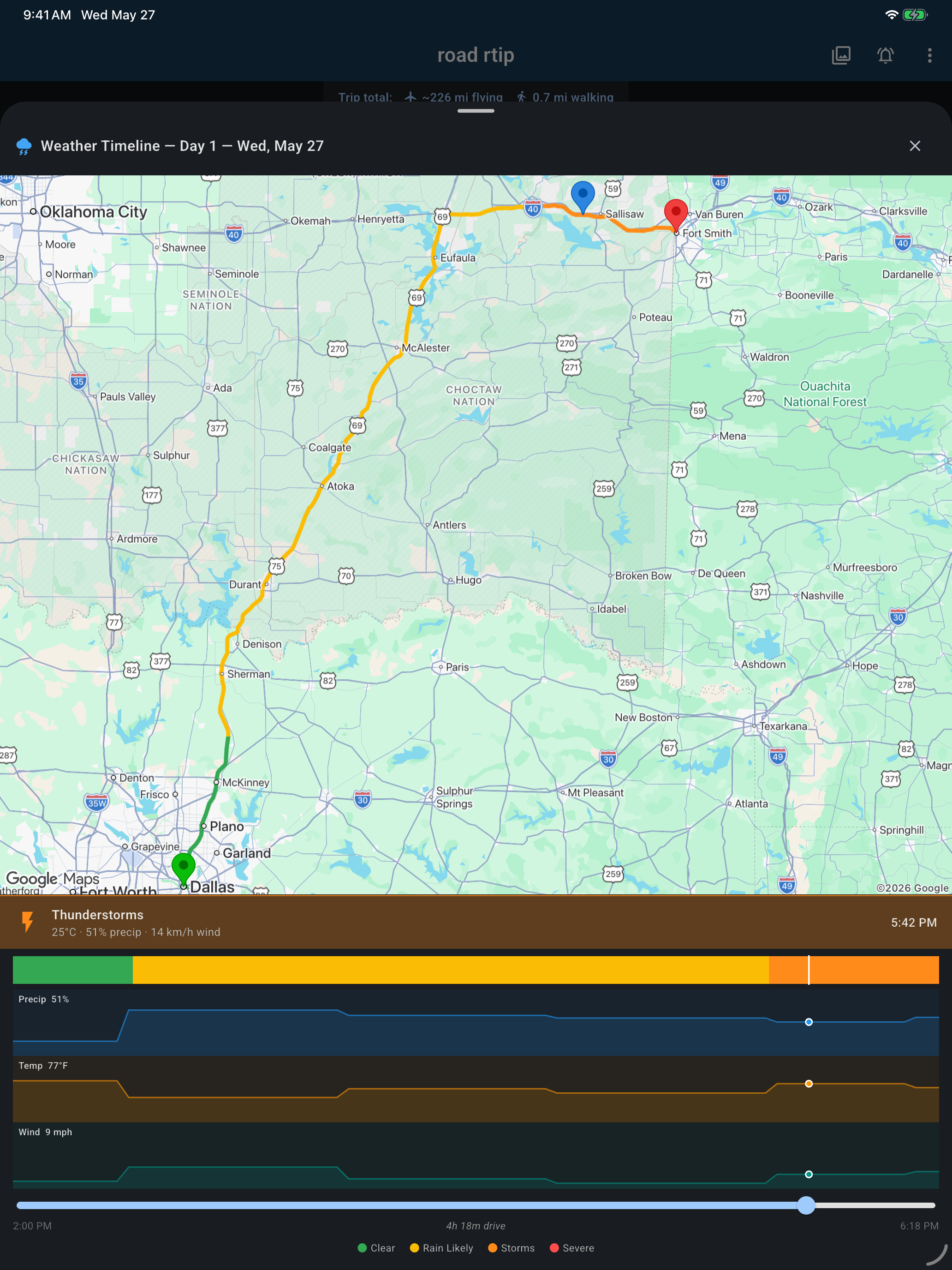
Task: Tap the Interstate 40 shield near Shawnee
Action: (x=233, y=234)
